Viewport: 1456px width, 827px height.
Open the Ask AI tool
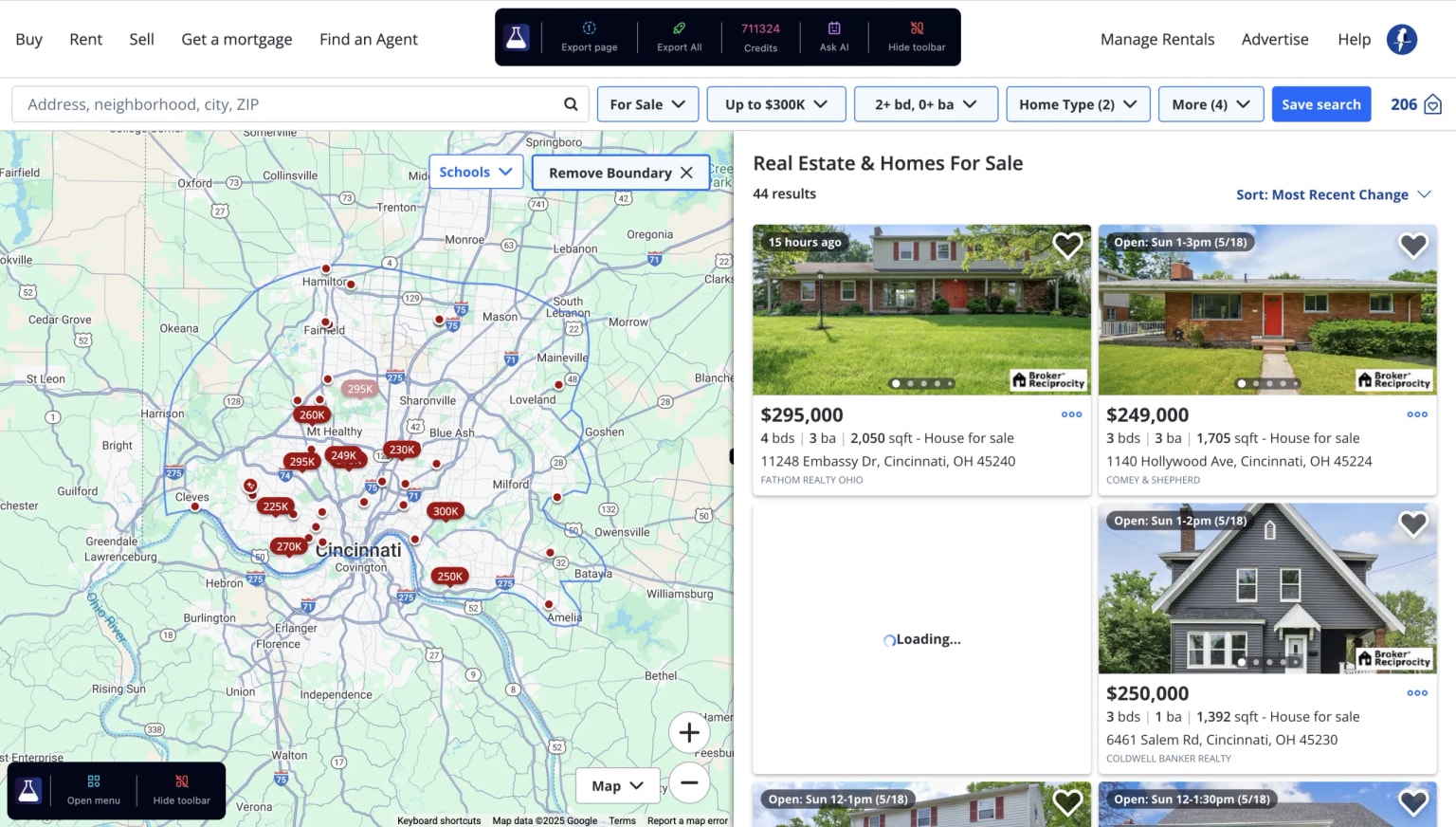coord(834,37)
